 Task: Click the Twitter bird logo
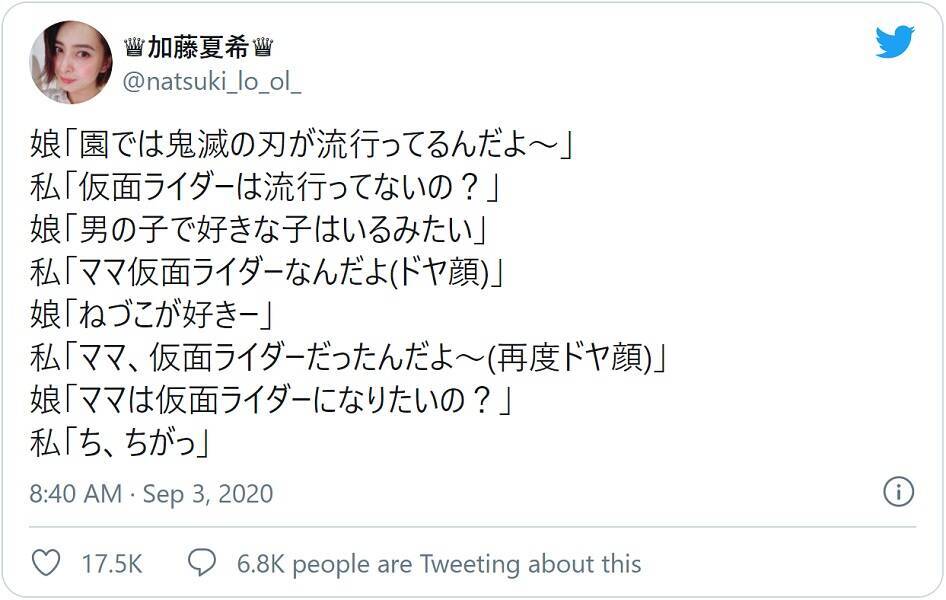coord(895,42)
